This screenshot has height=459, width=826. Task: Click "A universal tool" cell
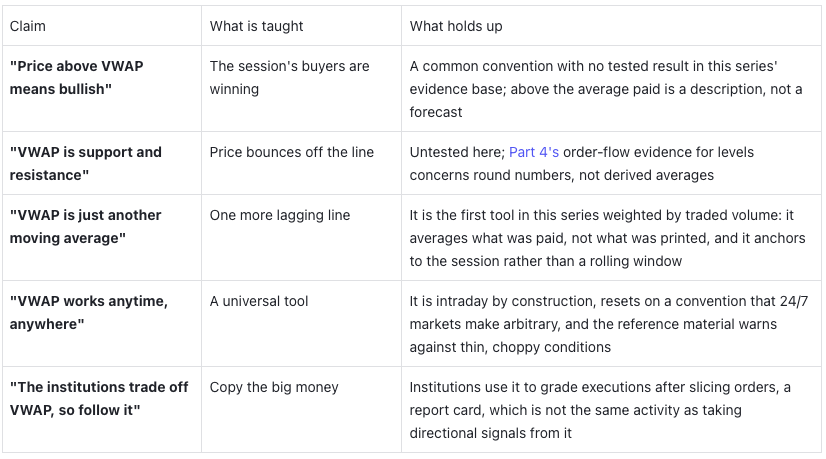301,324
